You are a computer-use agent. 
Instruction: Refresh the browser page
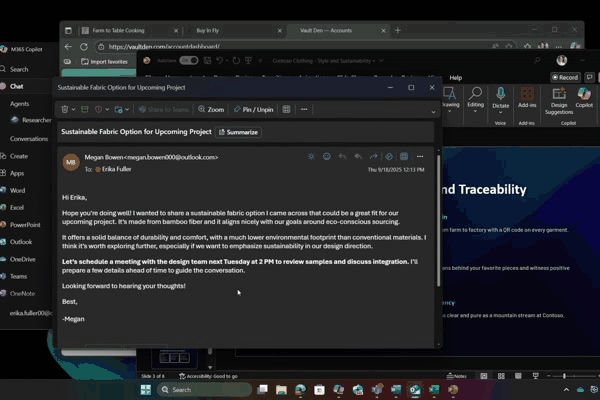tap(84, 47)
